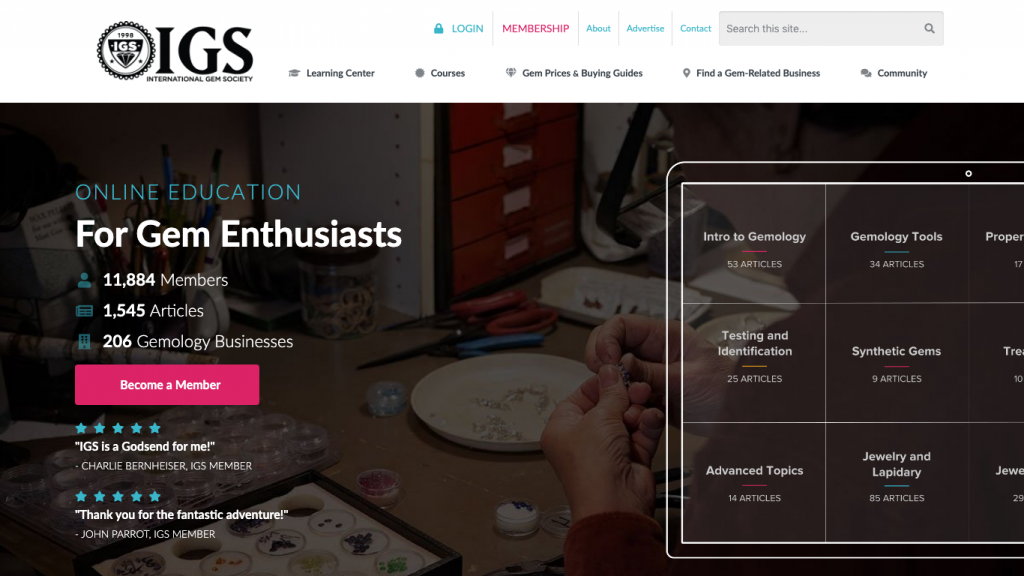This screenshot has width=1024, height=576.
Task: Open the Contact link
Action: [x=696, y=29]
